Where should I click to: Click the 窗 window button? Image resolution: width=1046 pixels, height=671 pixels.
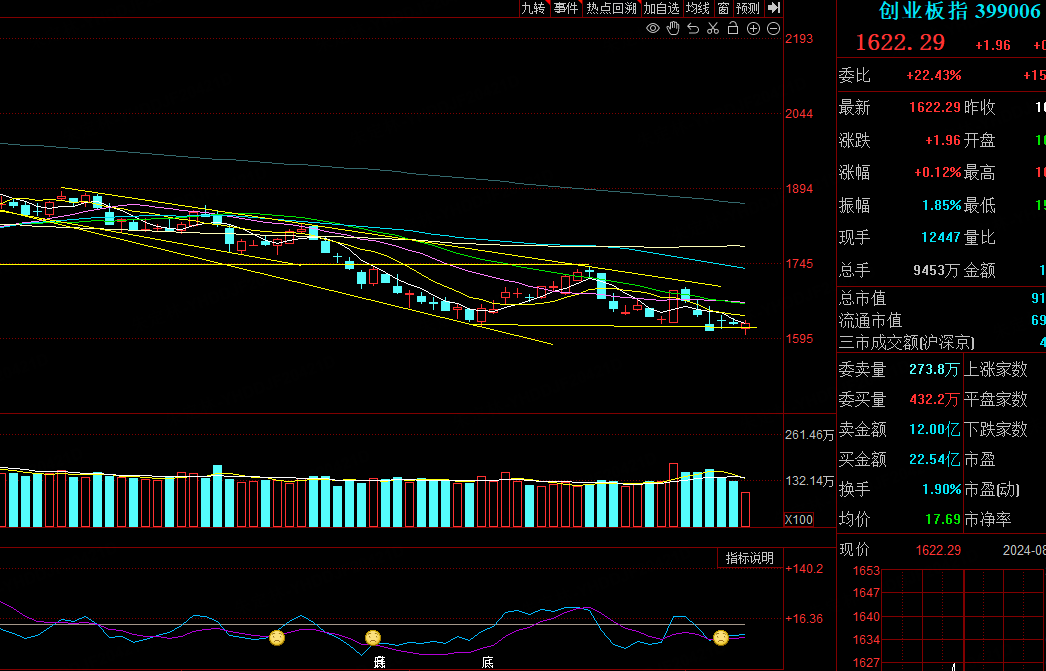click(x=723, y=8)
